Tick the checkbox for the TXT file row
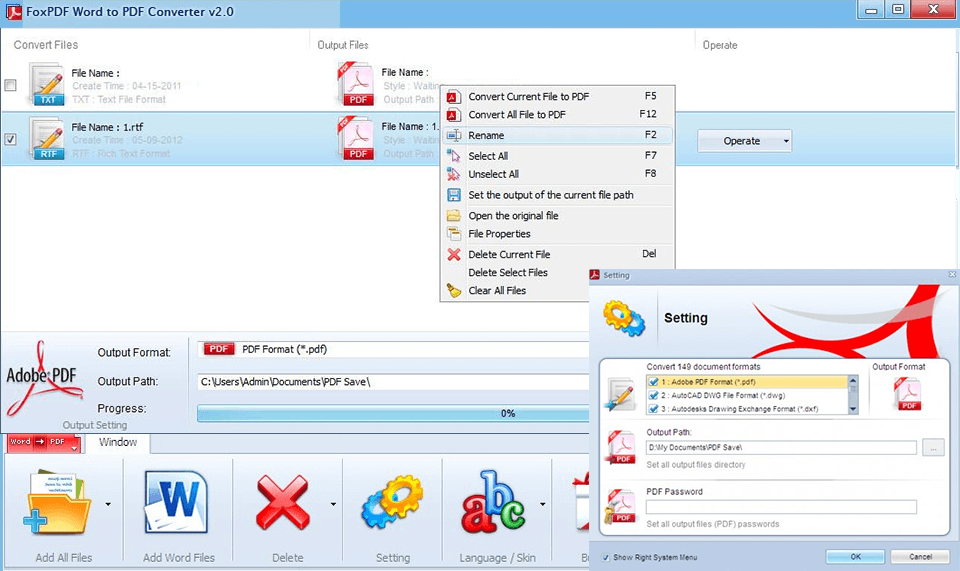The height and width of the screenshot is (571, 960). click(x=10, y=85)
